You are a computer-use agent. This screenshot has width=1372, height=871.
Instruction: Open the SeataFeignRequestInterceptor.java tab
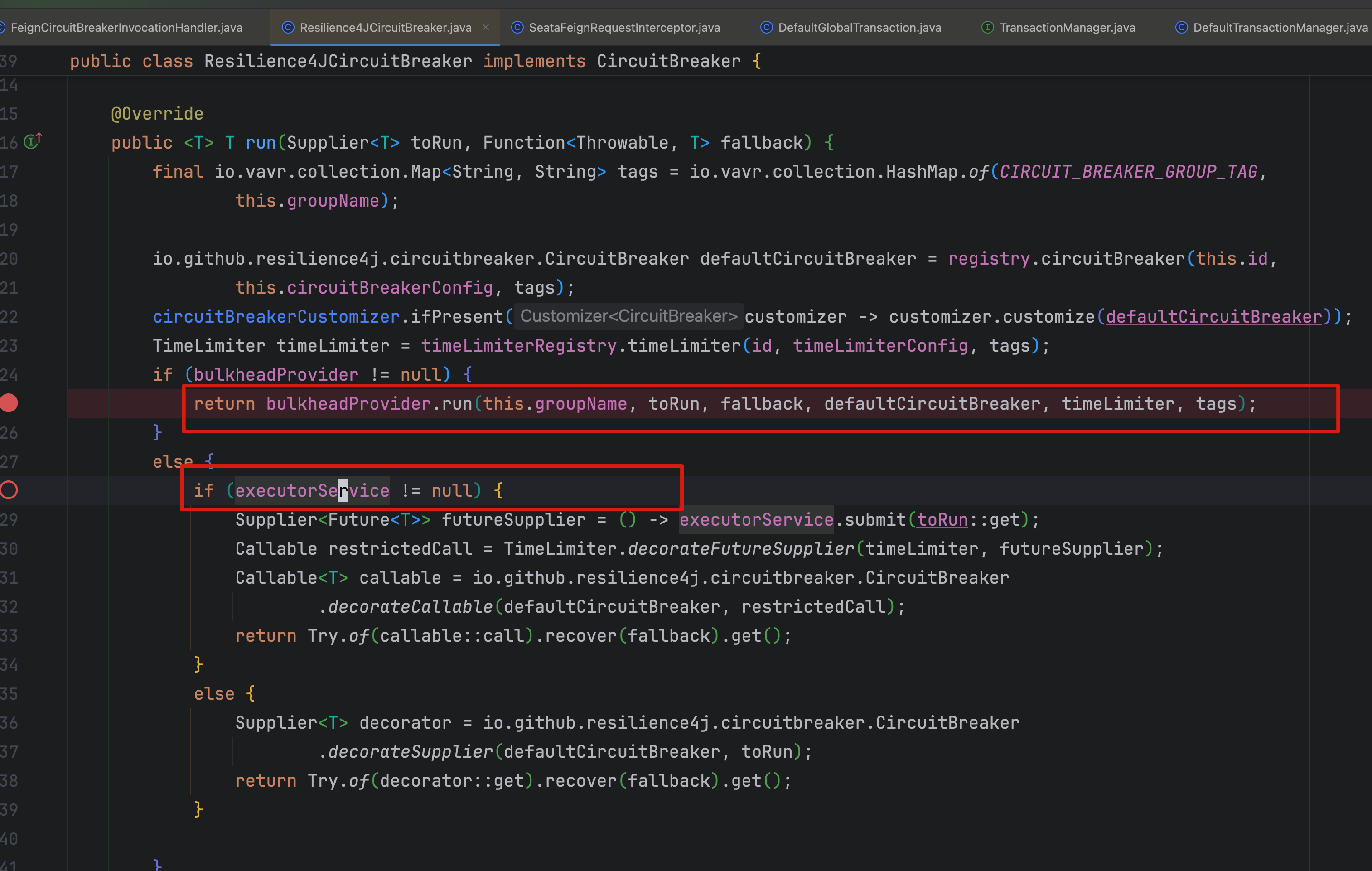pos(624,27)
